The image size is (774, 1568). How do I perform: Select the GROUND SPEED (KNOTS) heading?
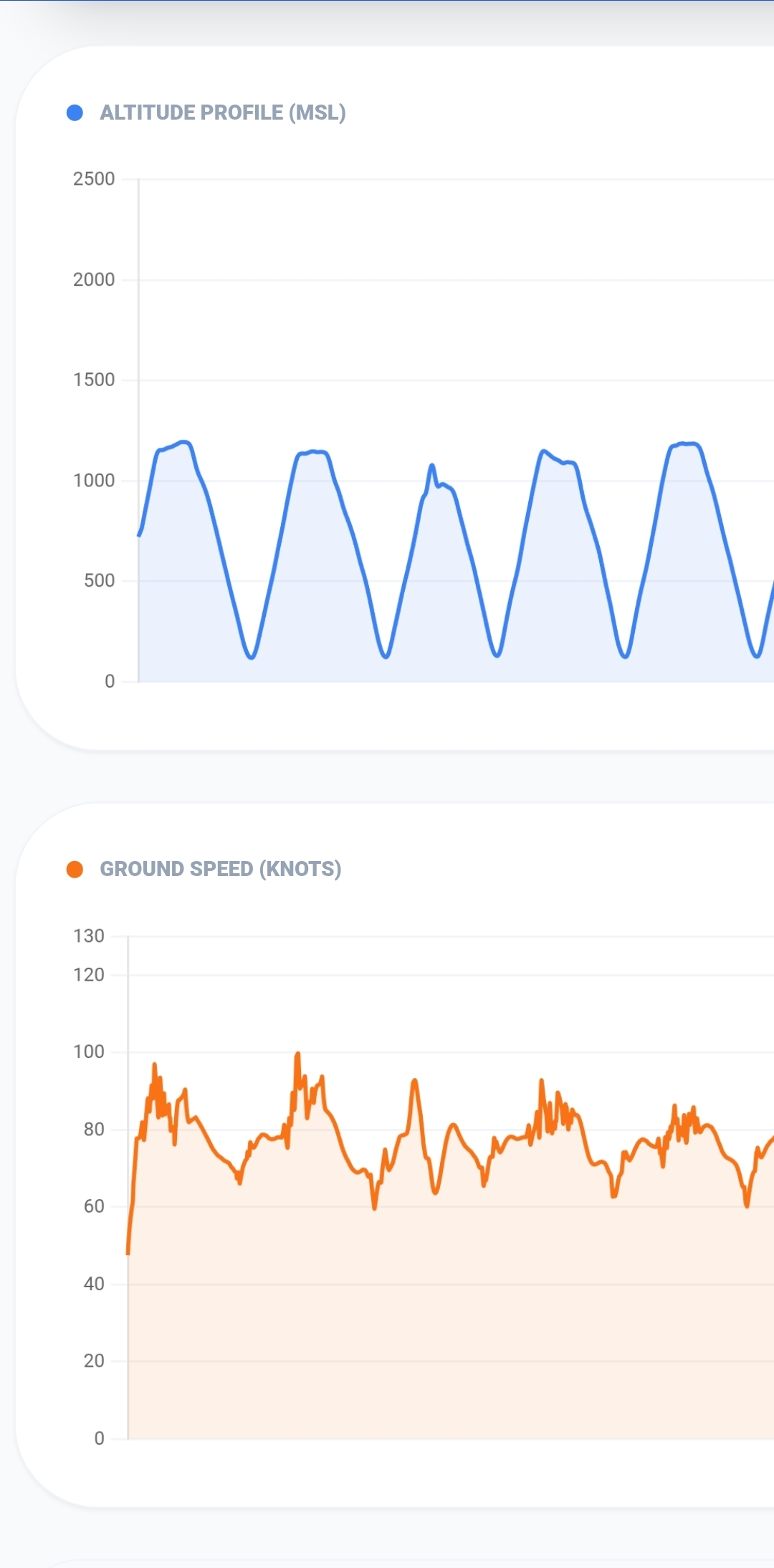(220, 869)
